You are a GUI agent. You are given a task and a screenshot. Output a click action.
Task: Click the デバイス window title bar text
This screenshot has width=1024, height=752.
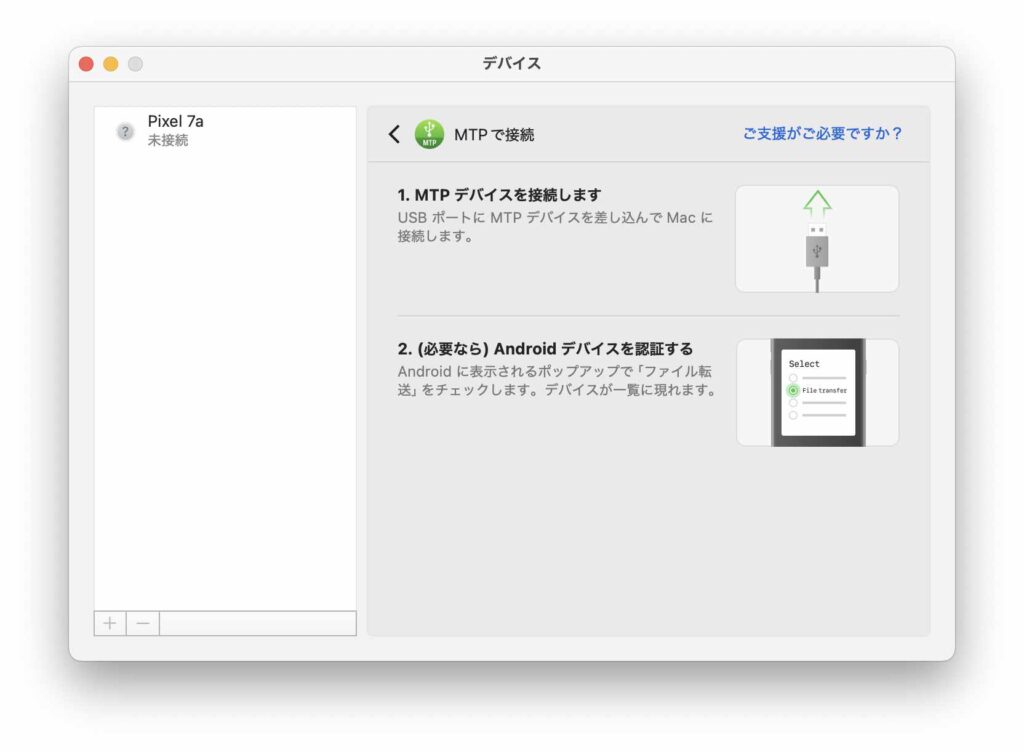[x=511, y=64]
